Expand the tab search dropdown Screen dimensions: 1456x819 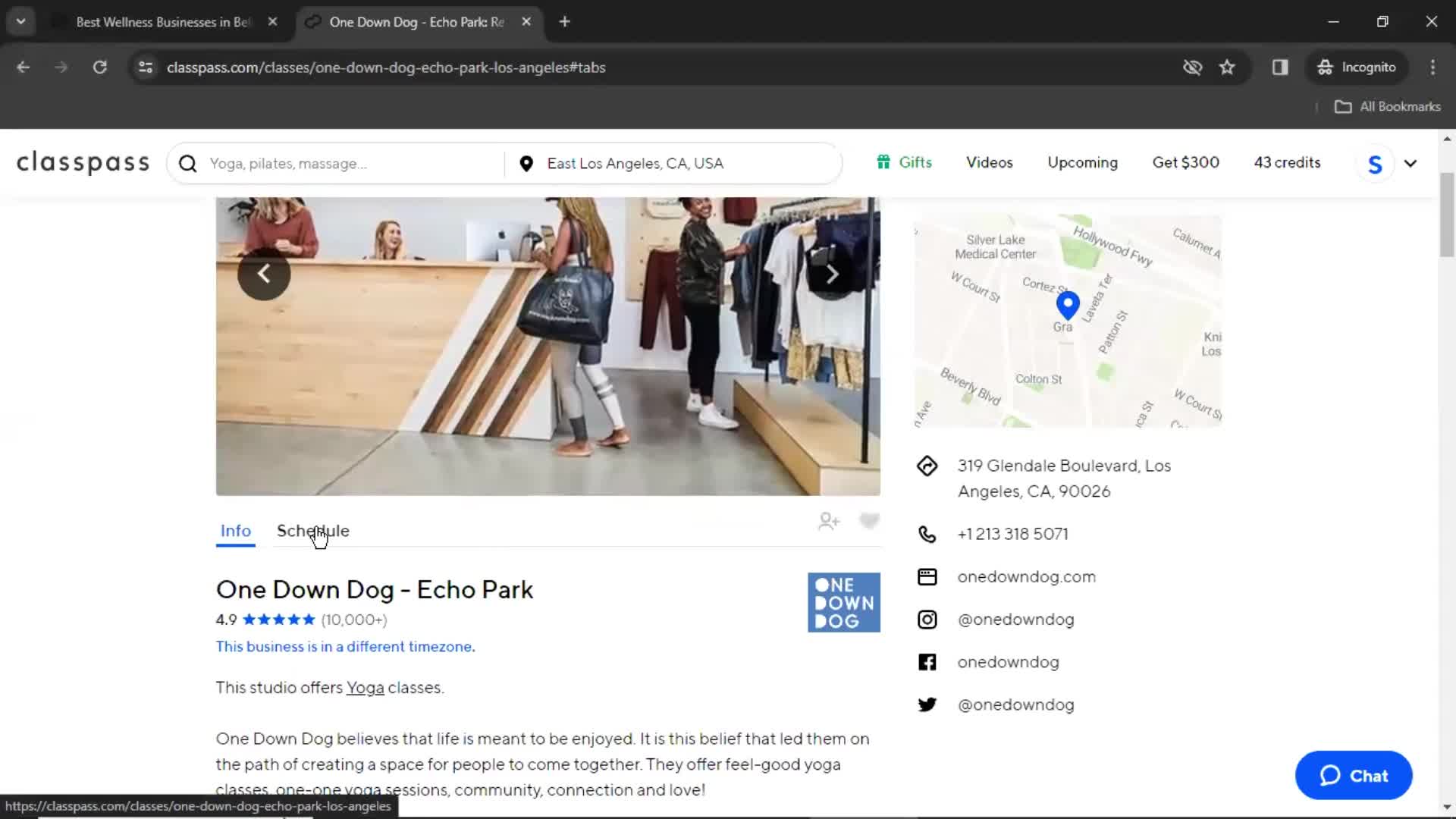click(x=20, y=22)
